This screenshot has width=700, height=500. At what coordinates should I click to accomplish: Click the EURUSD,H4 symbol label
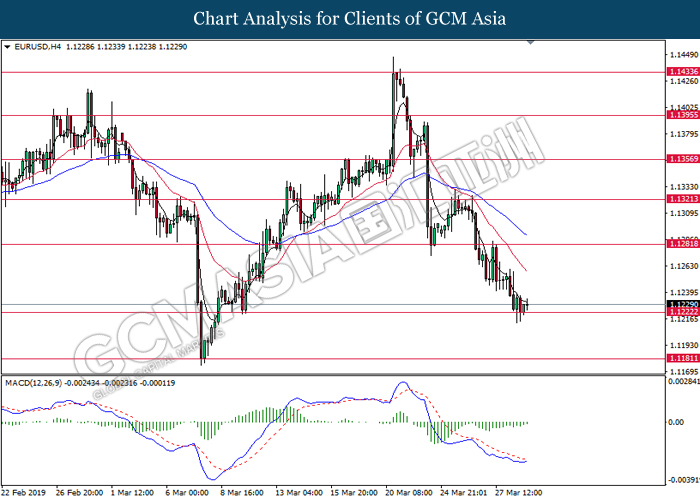coord(38,47)
